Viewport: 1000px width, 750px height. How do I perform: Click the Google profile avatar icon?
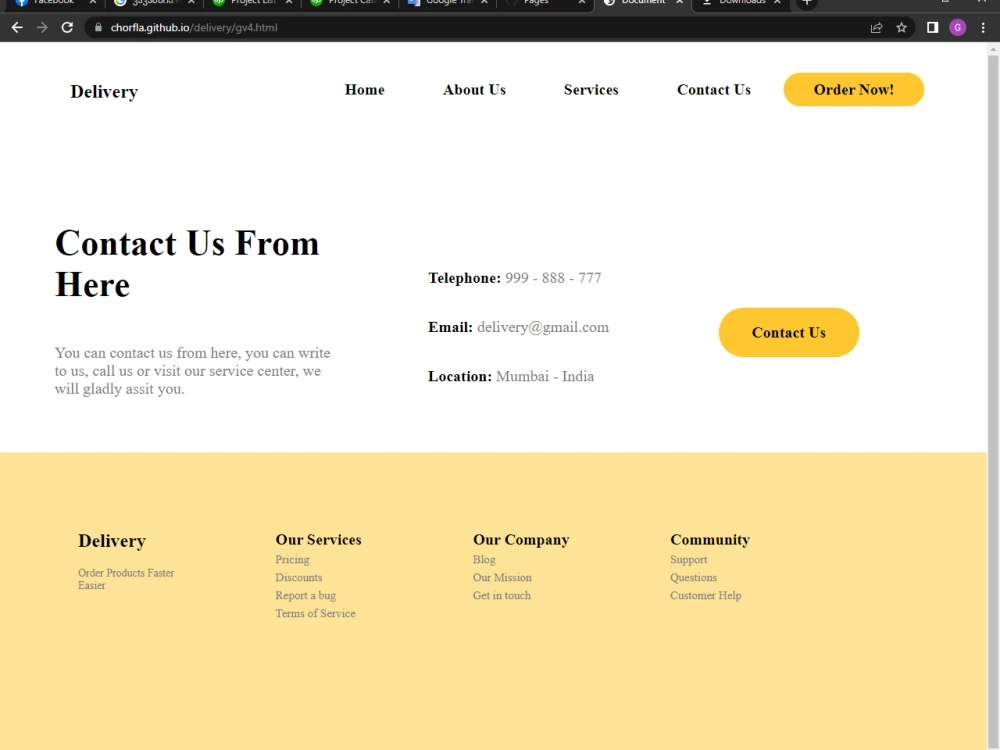(x=958, y=27)
